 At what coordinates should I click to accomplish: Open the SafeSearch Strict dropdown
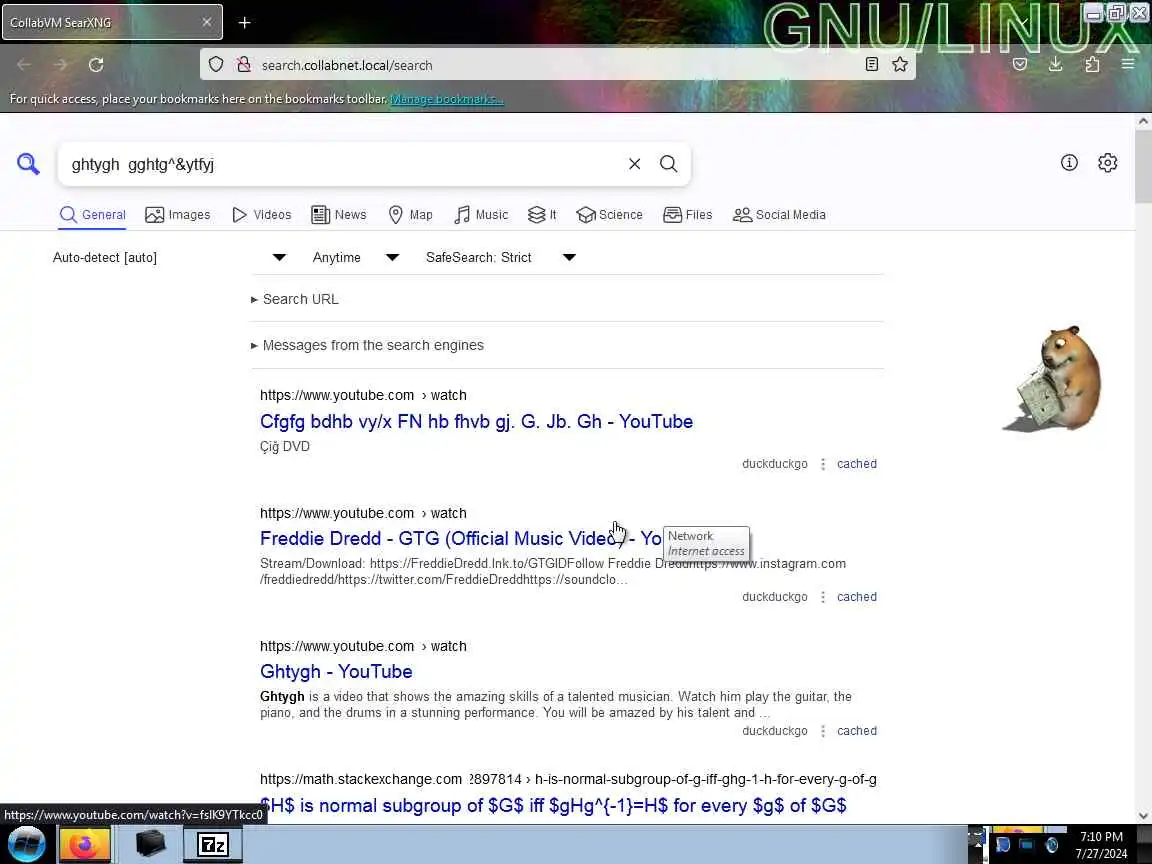coord(500,257)
